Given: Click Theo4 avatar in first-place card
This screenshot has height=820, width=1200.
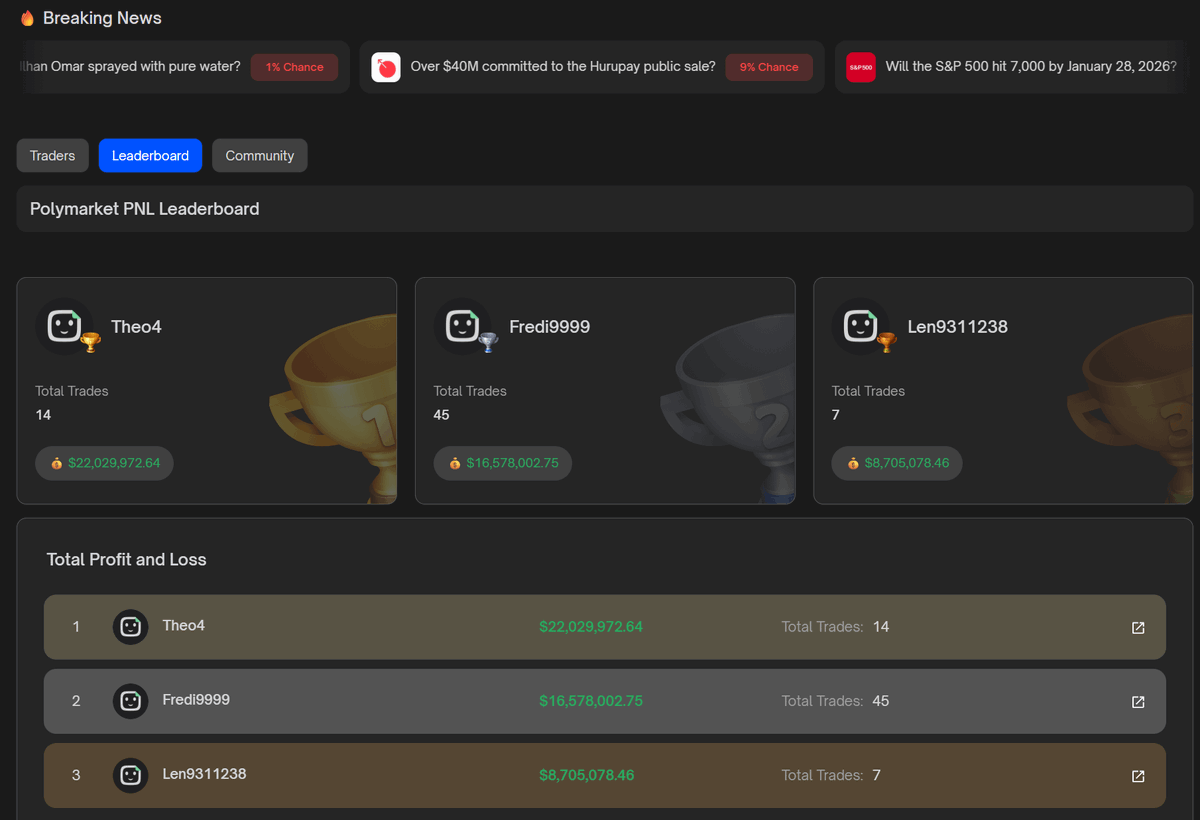Looking at the screenshot, I should 64,326.
